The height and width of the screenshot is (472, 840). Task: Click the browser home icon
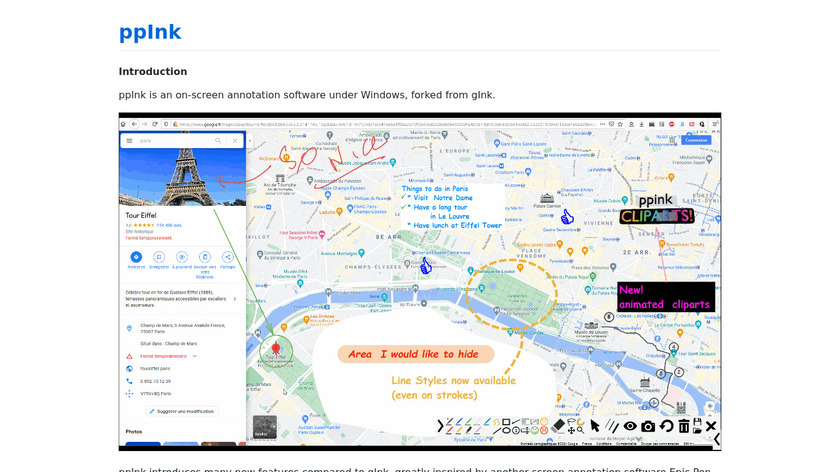coord(123,124)
